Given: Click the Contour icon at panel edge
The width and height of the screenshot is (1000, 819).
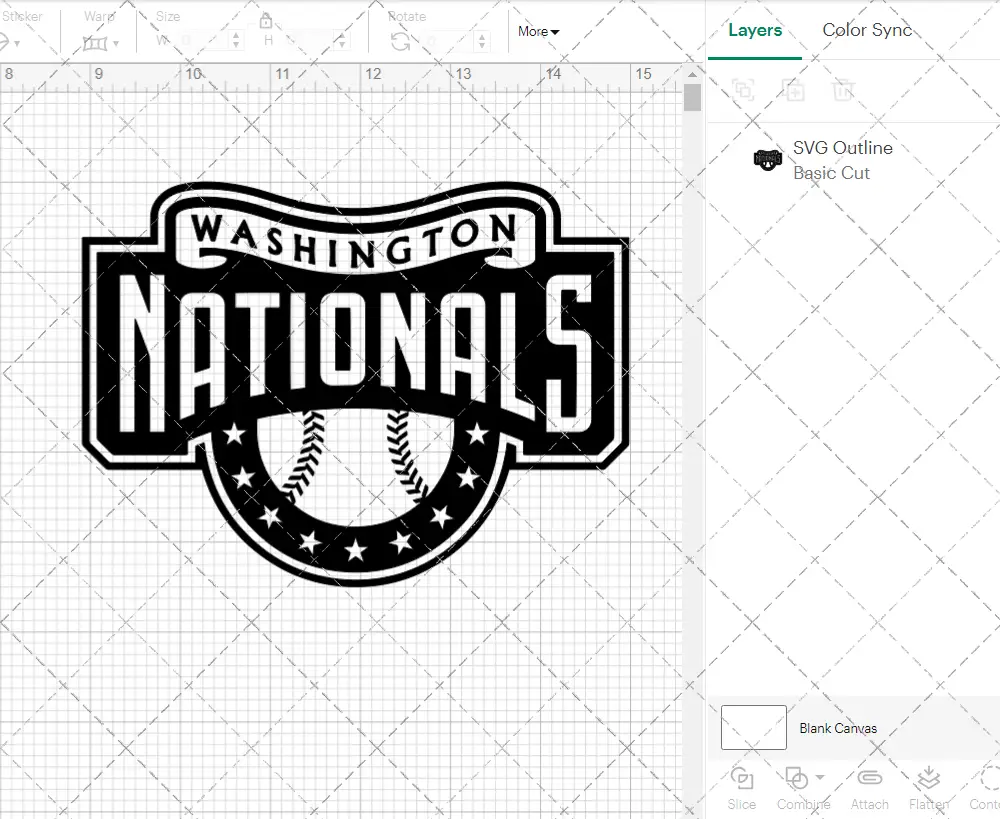Looking at the screenshot, I should click(x=988, y=779).
